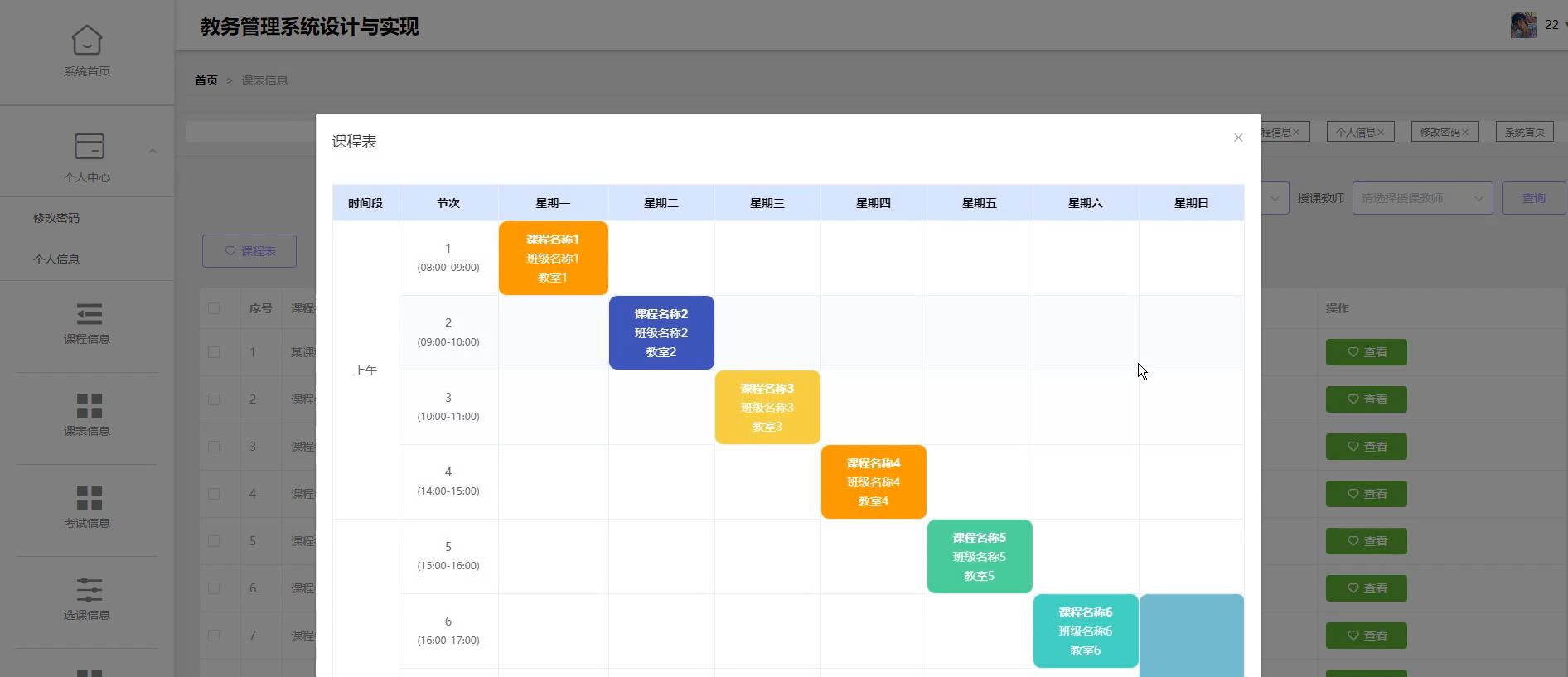Close the 个人信息 tab with its x

(1381, 132)
